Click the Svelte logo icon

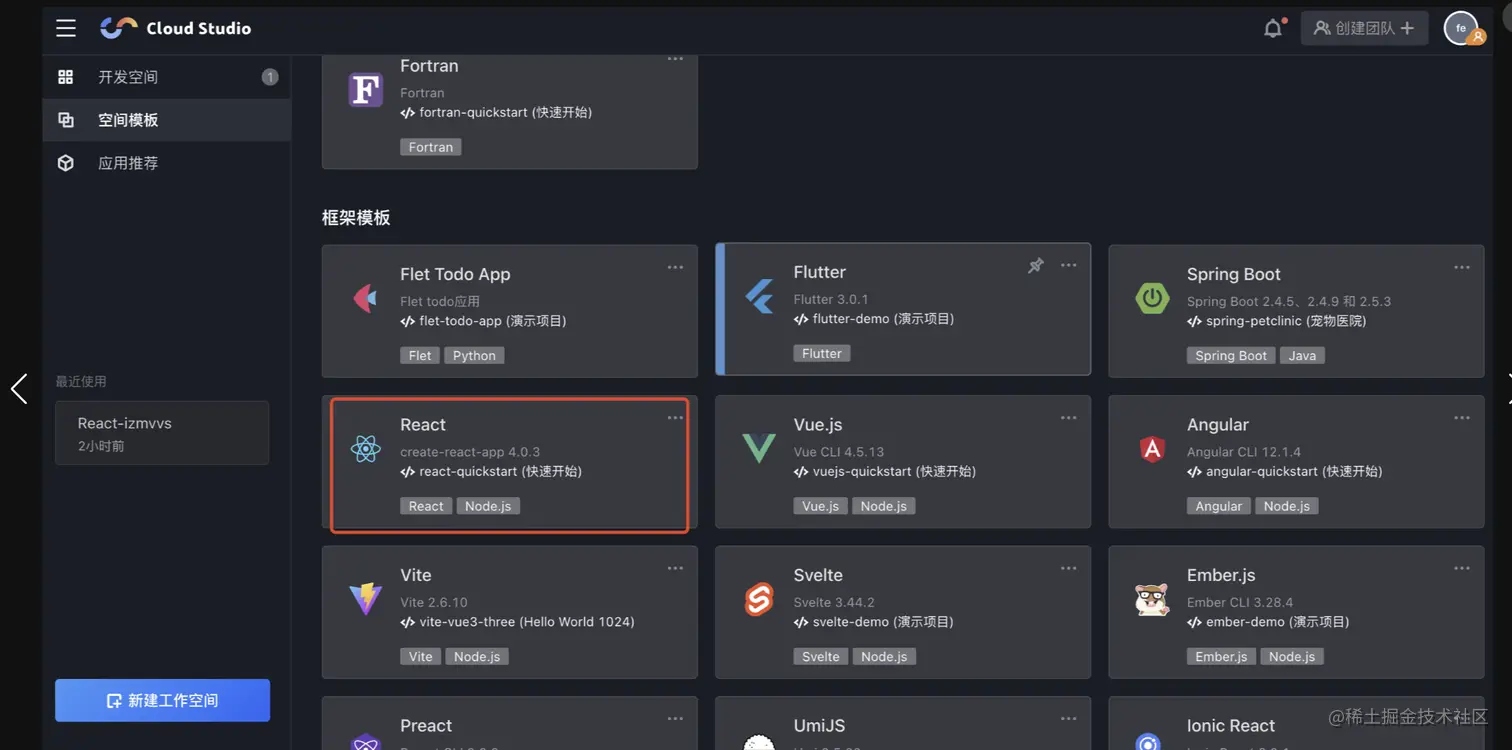759,600
